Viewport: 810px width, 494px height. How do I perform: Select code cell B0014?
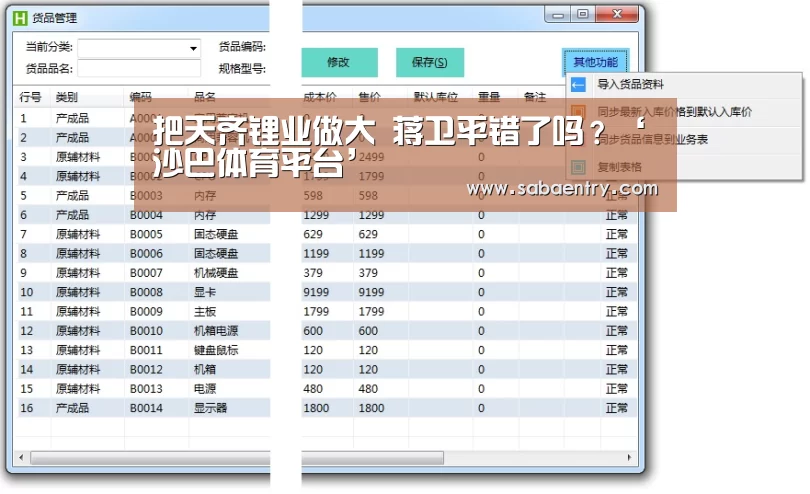pyautogui.click(x=146, y=408)
